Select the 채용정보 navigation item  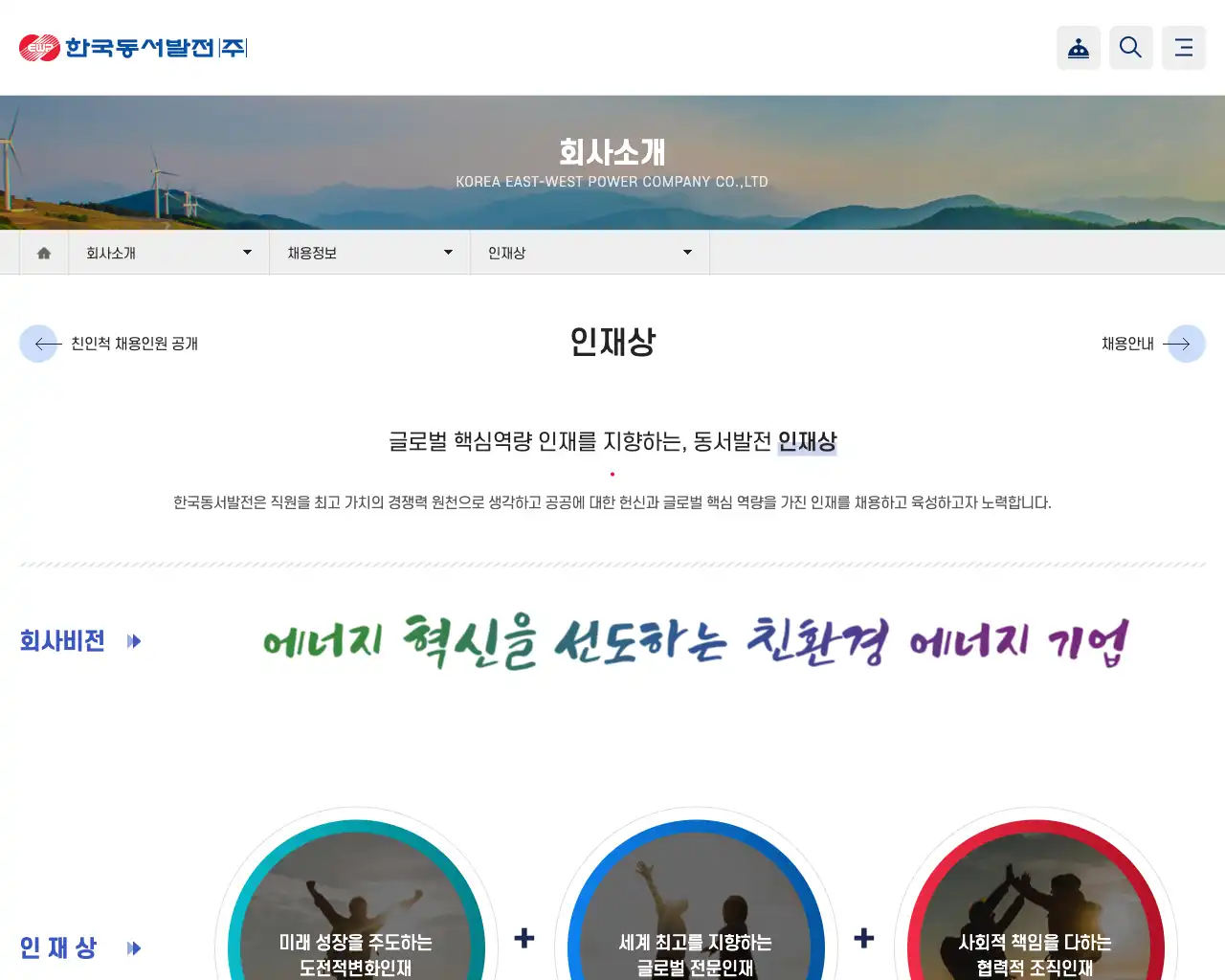click(x=309, y=252)
